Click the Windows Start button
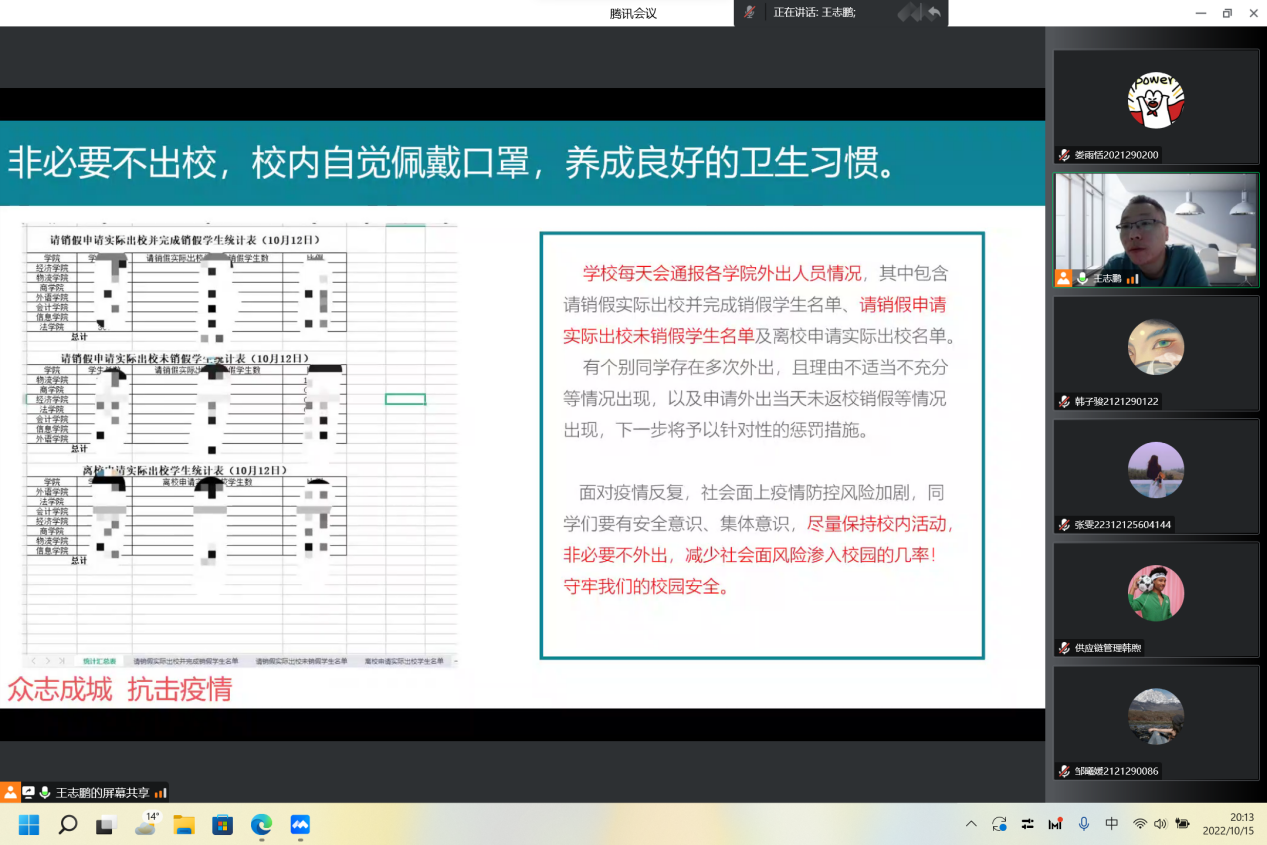1267x845 pixels. click(x=29, y=825)
